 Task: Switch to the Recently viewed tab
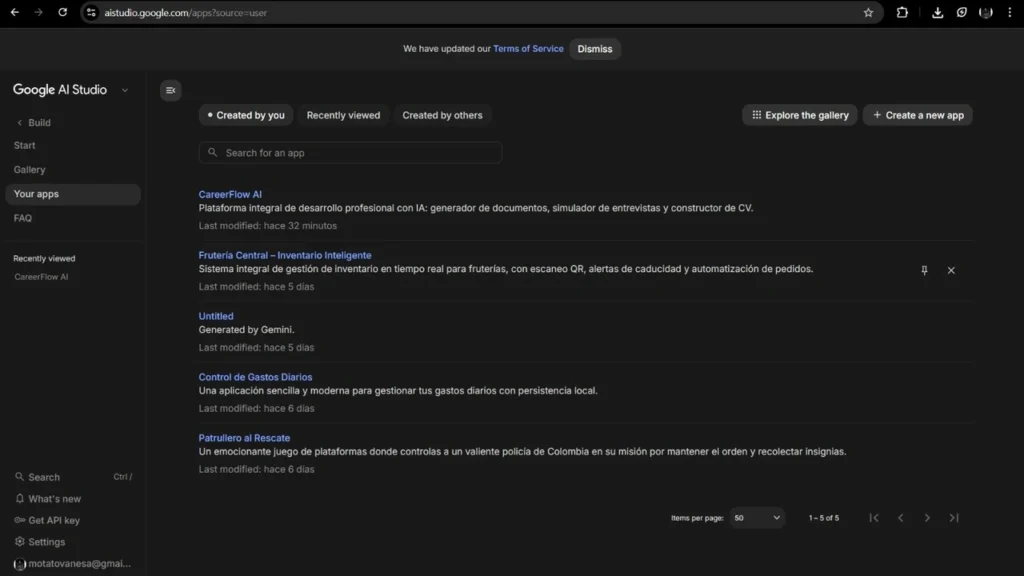pos(343,115)
